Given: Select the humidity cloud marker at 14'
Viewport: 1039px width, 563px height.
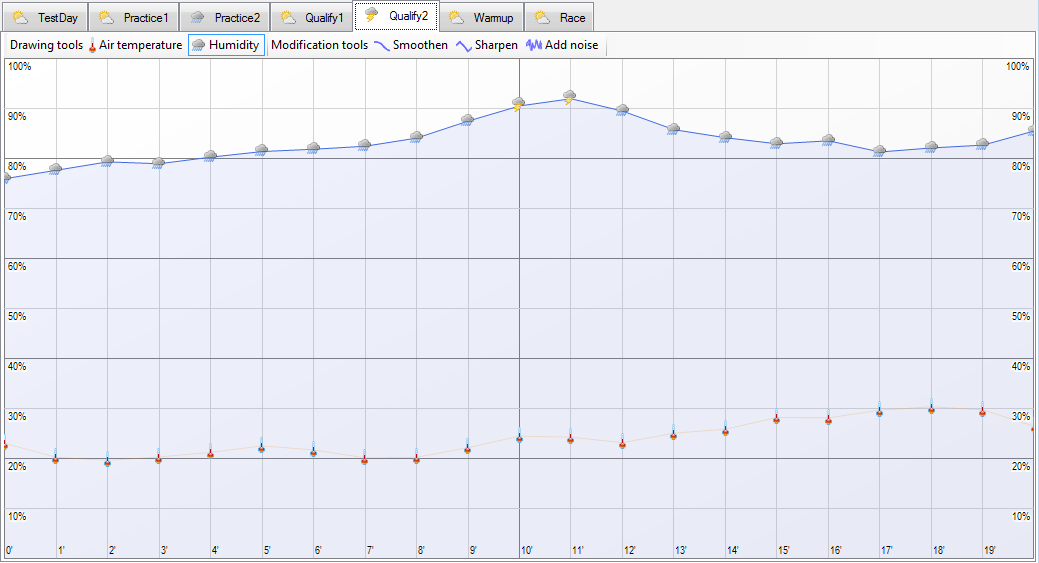Looking at the screenshot, I should 726,137.
